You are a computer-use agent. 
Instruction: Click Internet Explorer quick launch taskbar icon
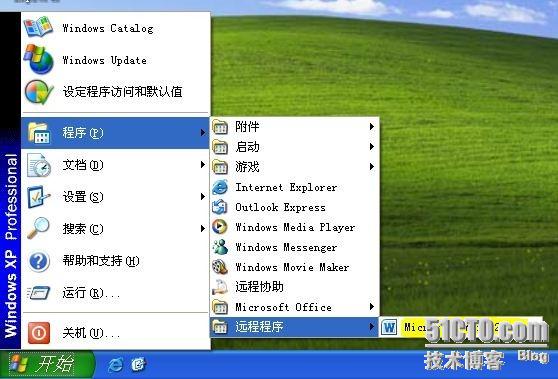[x=115, y=364]
